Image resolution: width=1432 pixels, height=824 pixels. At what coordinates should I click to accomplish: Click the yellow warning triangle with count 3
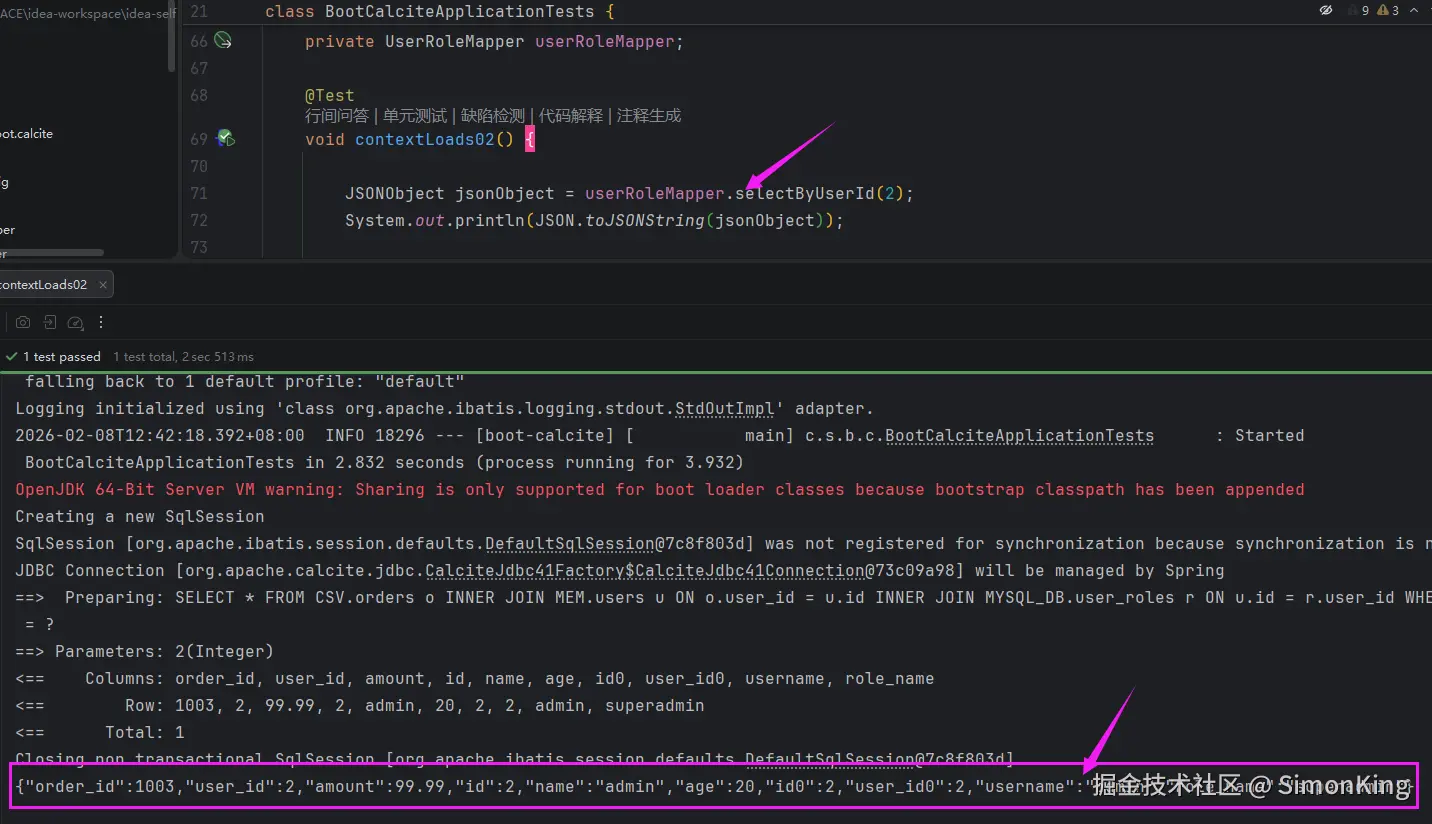pyautogui.click(x=1389, y=10)
